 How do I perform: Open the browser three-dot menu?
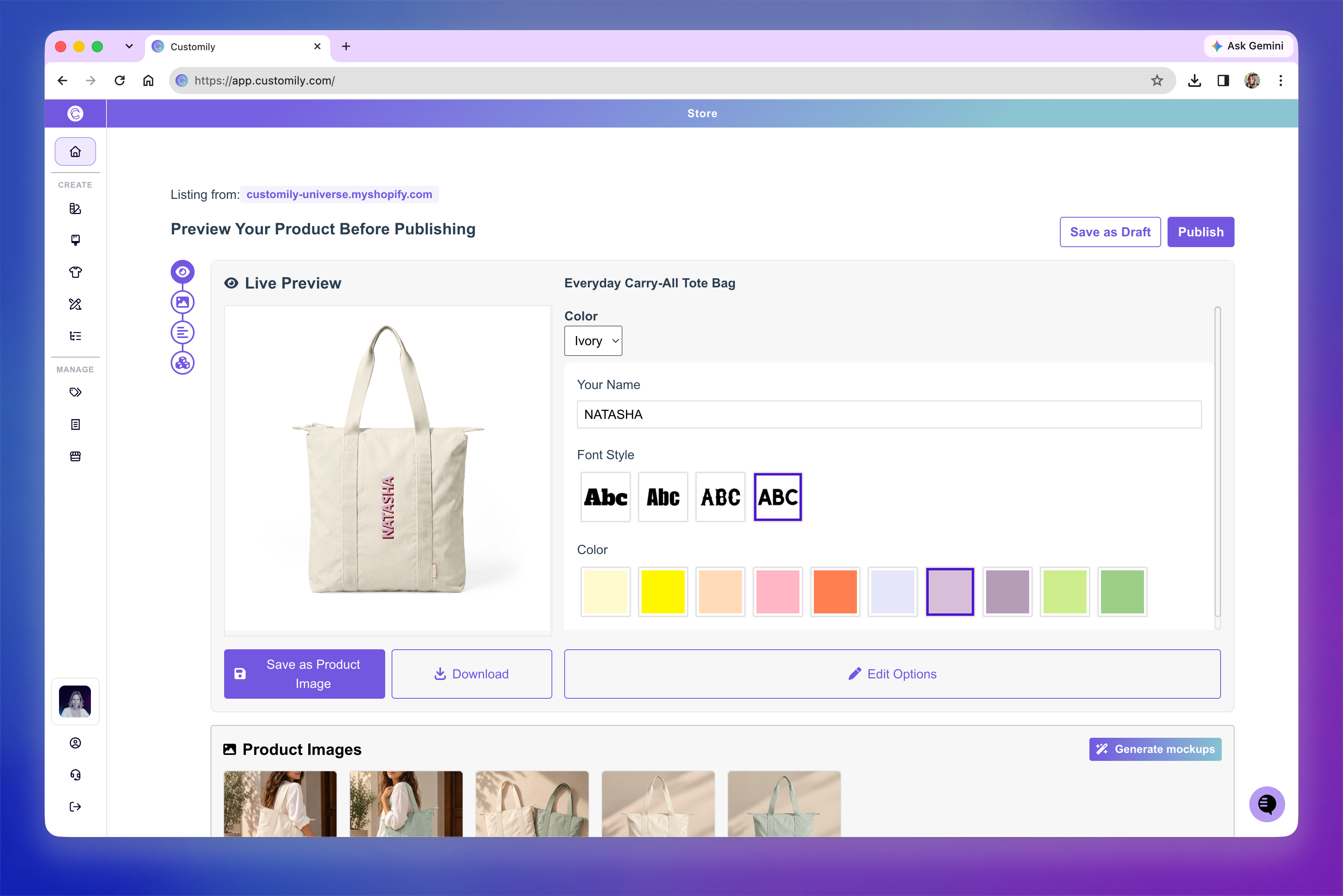1281,81
